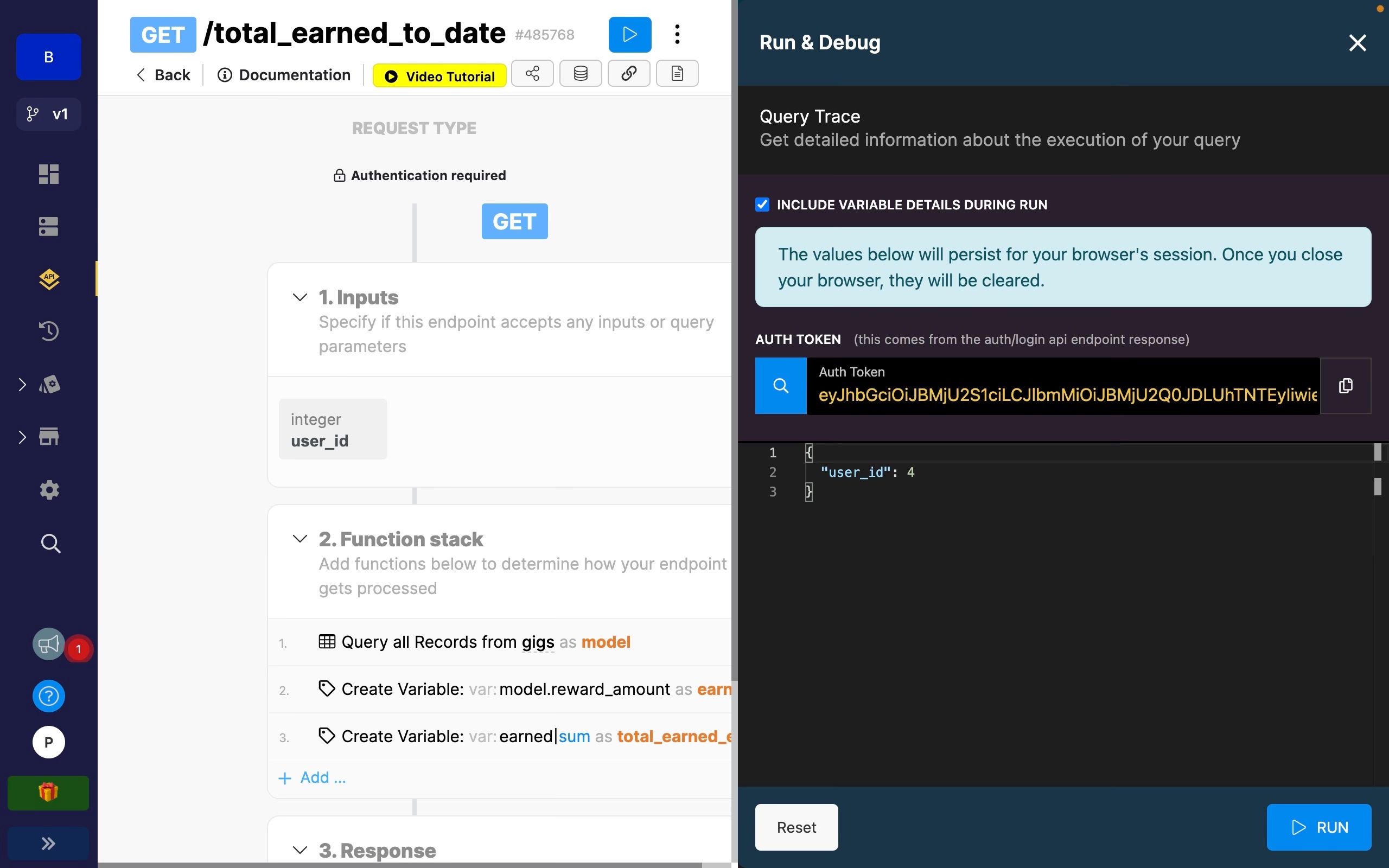This screenshot has width=1389, height=868.
Task: Go Back to the endpoint list
Action: (x=163, y=75)
